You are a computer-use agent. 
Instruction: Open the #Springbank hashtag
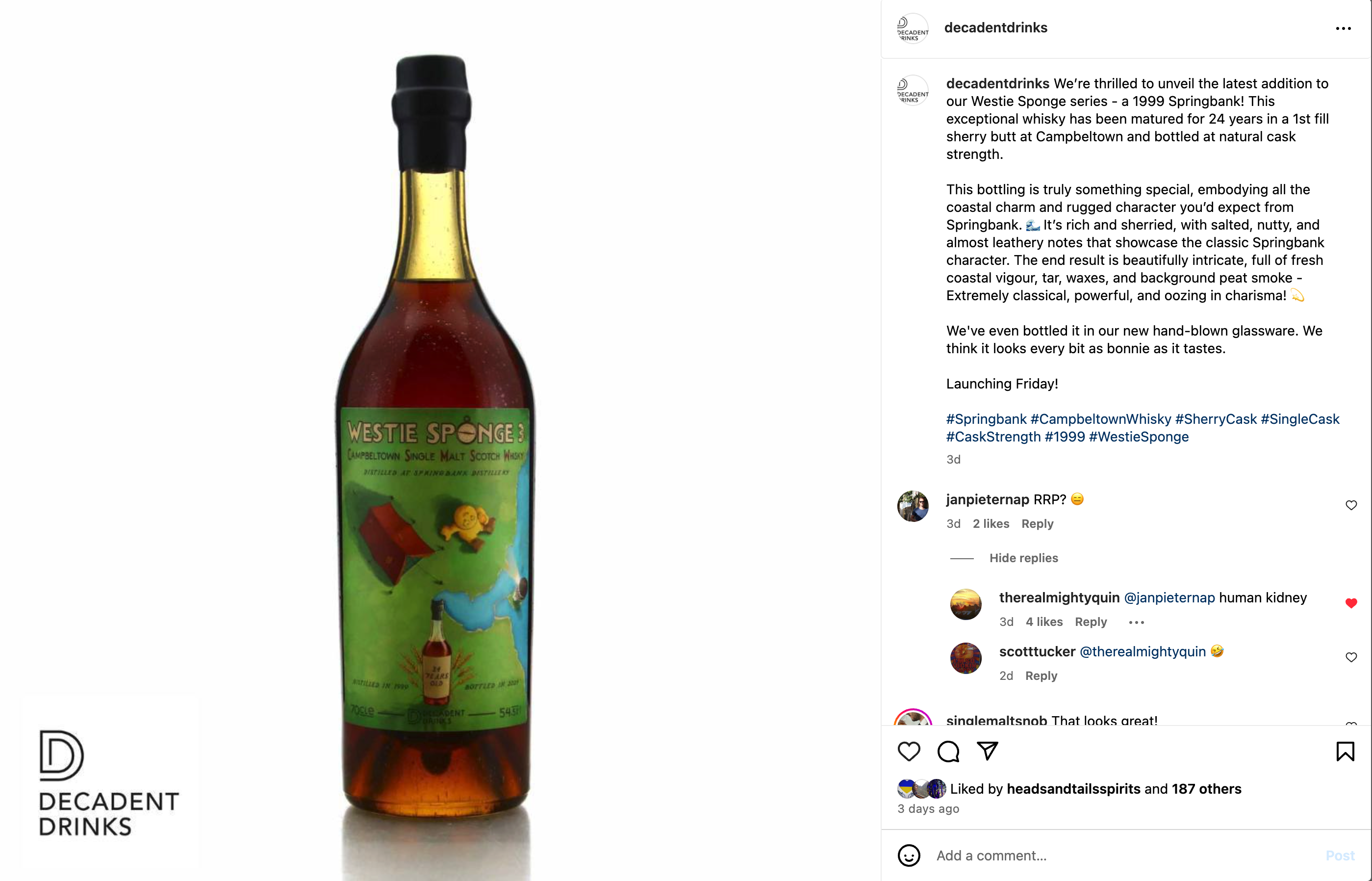[986, 419]
